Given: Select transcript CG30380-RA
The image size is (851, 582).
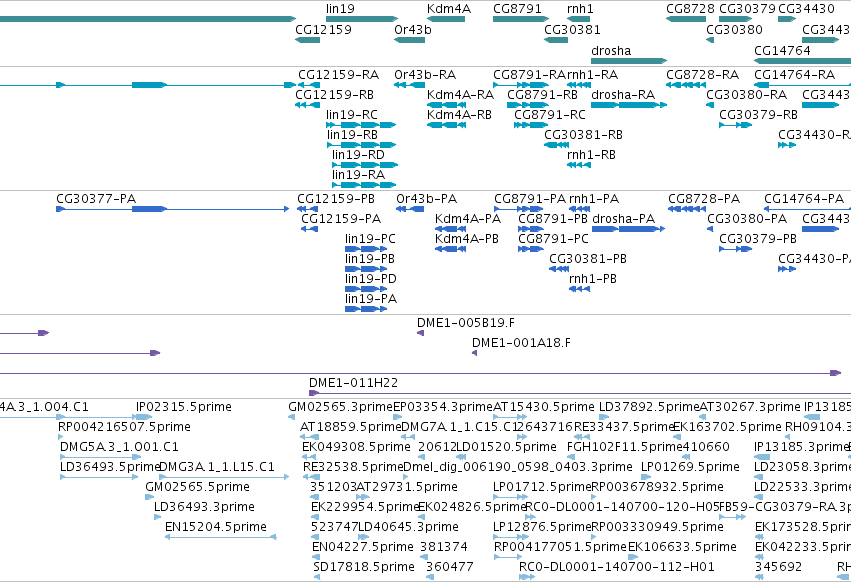Looking at the screenshot, I should pos(710,105).
